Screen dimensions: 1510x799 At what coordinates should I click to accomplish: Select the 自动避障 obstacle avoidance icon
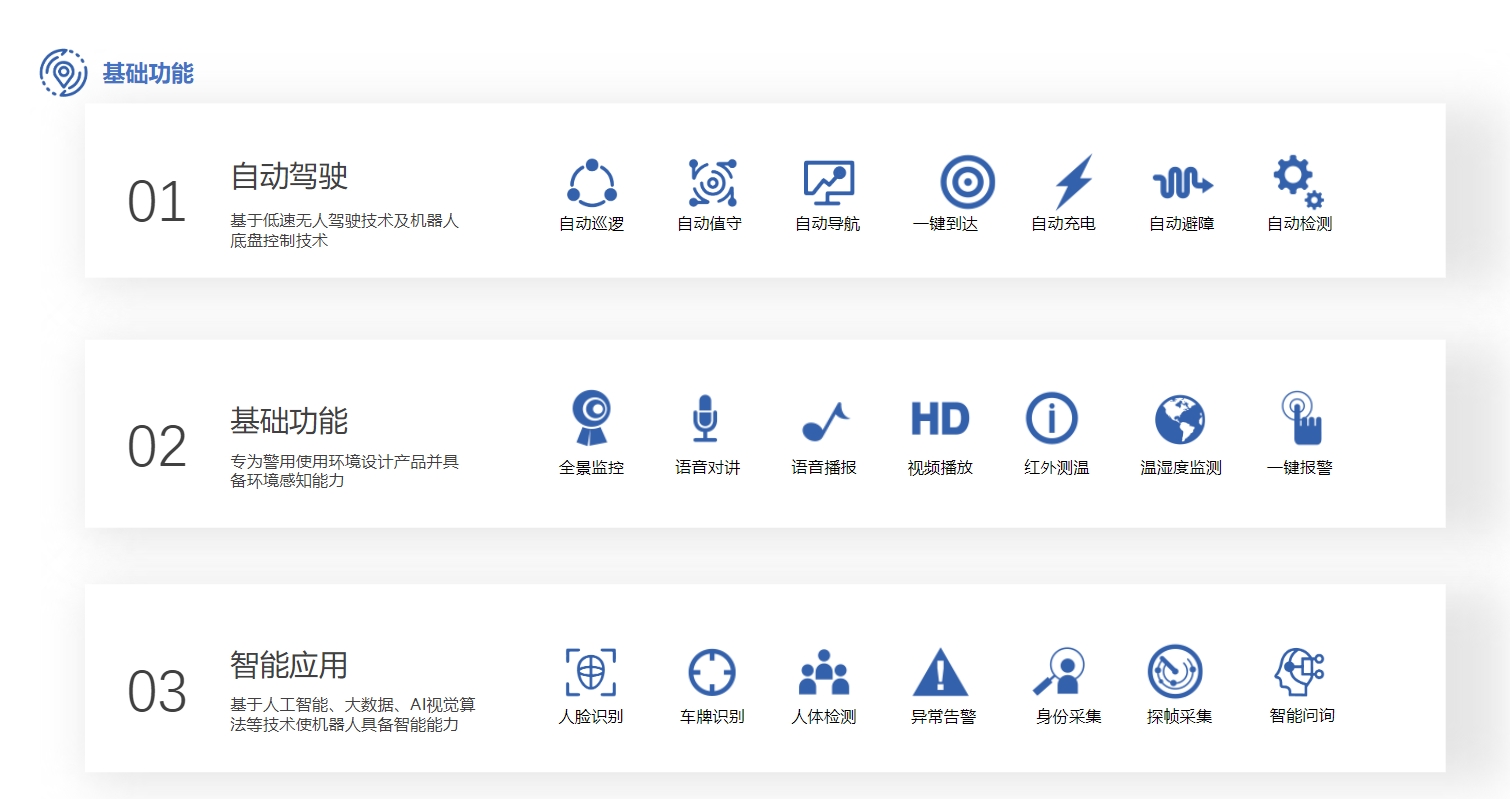point(1182,183)
